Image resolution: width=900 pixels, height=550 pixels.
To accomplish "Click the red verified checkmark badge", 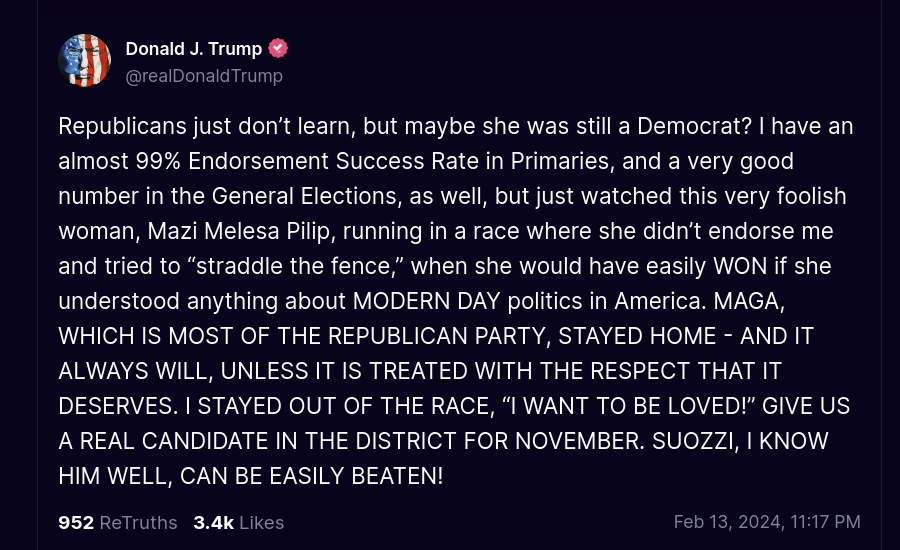I will pos(278,49).
